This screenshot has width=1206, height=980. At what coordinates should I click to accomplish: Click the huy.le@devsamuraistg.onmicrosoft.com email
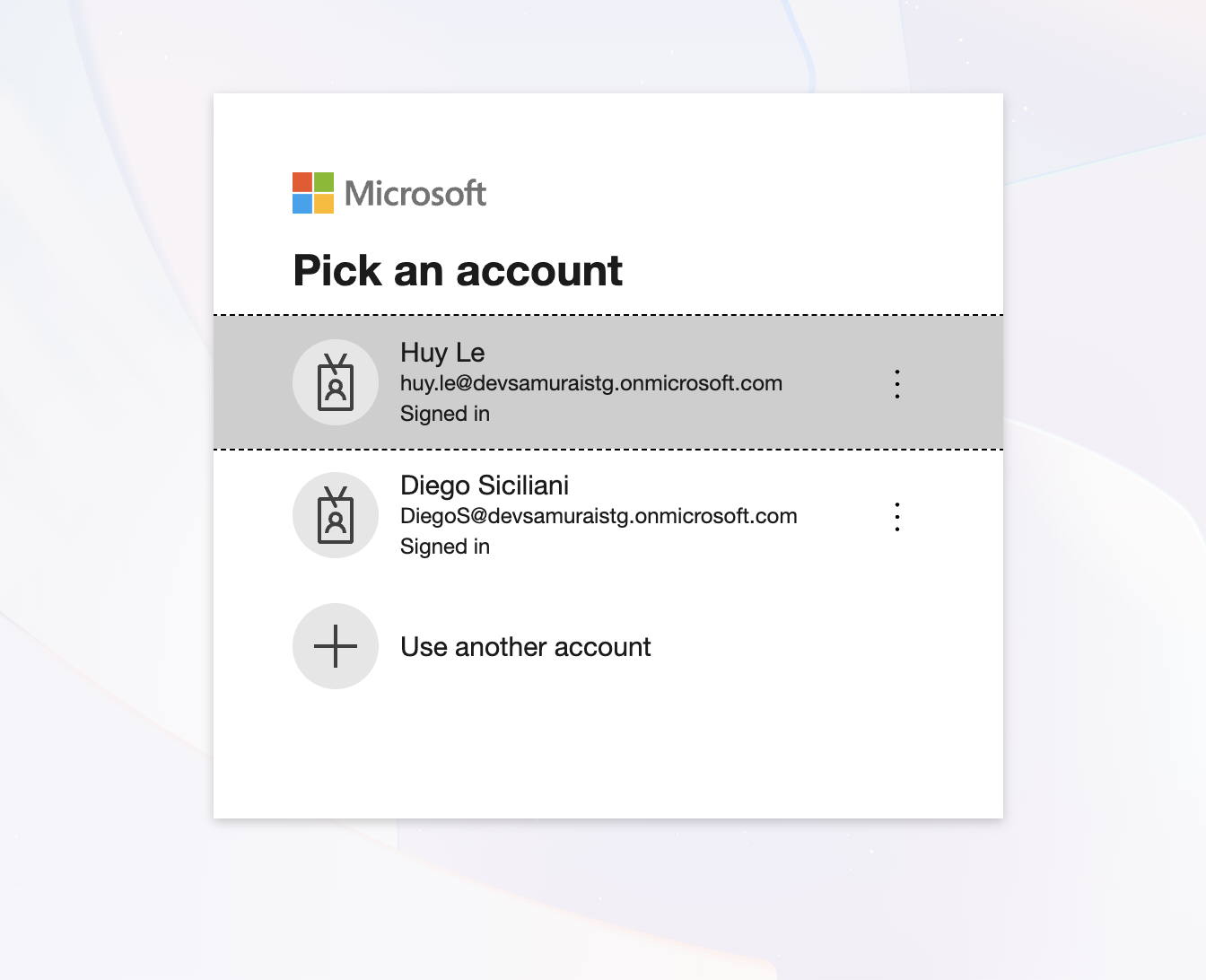point(590,383)
